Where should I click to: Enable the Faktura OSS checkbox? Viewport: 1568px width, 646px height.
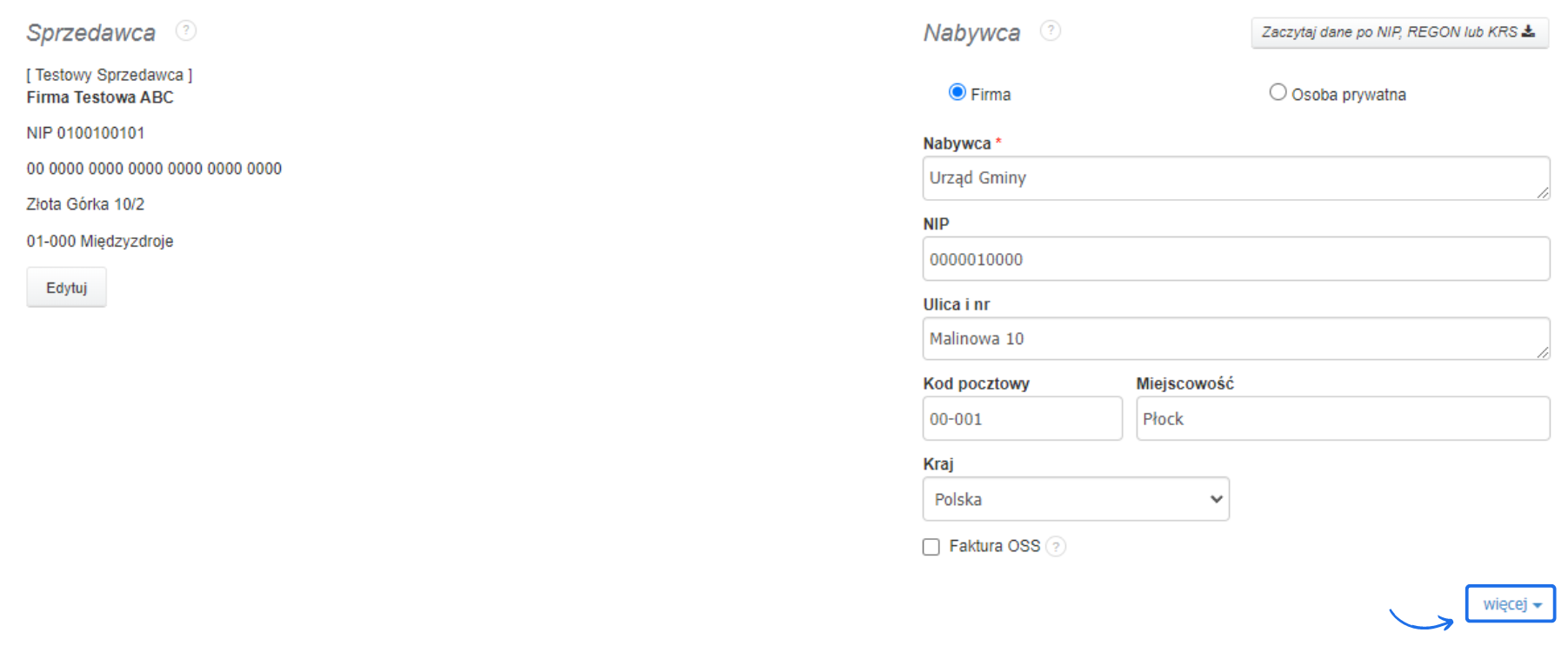coord(931,547)
